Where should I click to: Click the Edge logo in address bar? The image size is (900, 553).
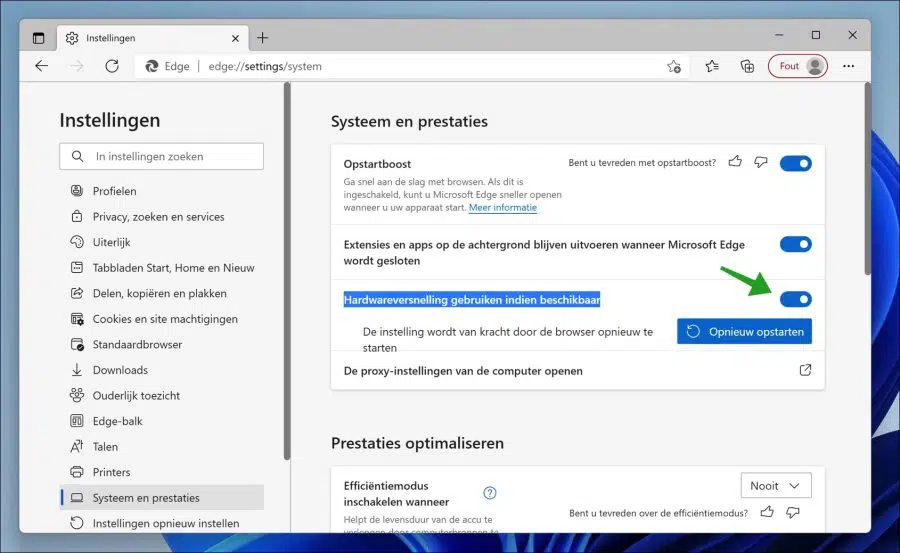[152, 67]
